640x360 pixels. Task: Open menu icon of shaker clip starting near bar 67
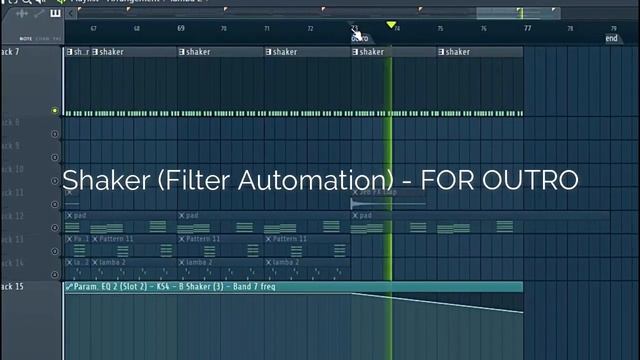(x=95, y=52)
